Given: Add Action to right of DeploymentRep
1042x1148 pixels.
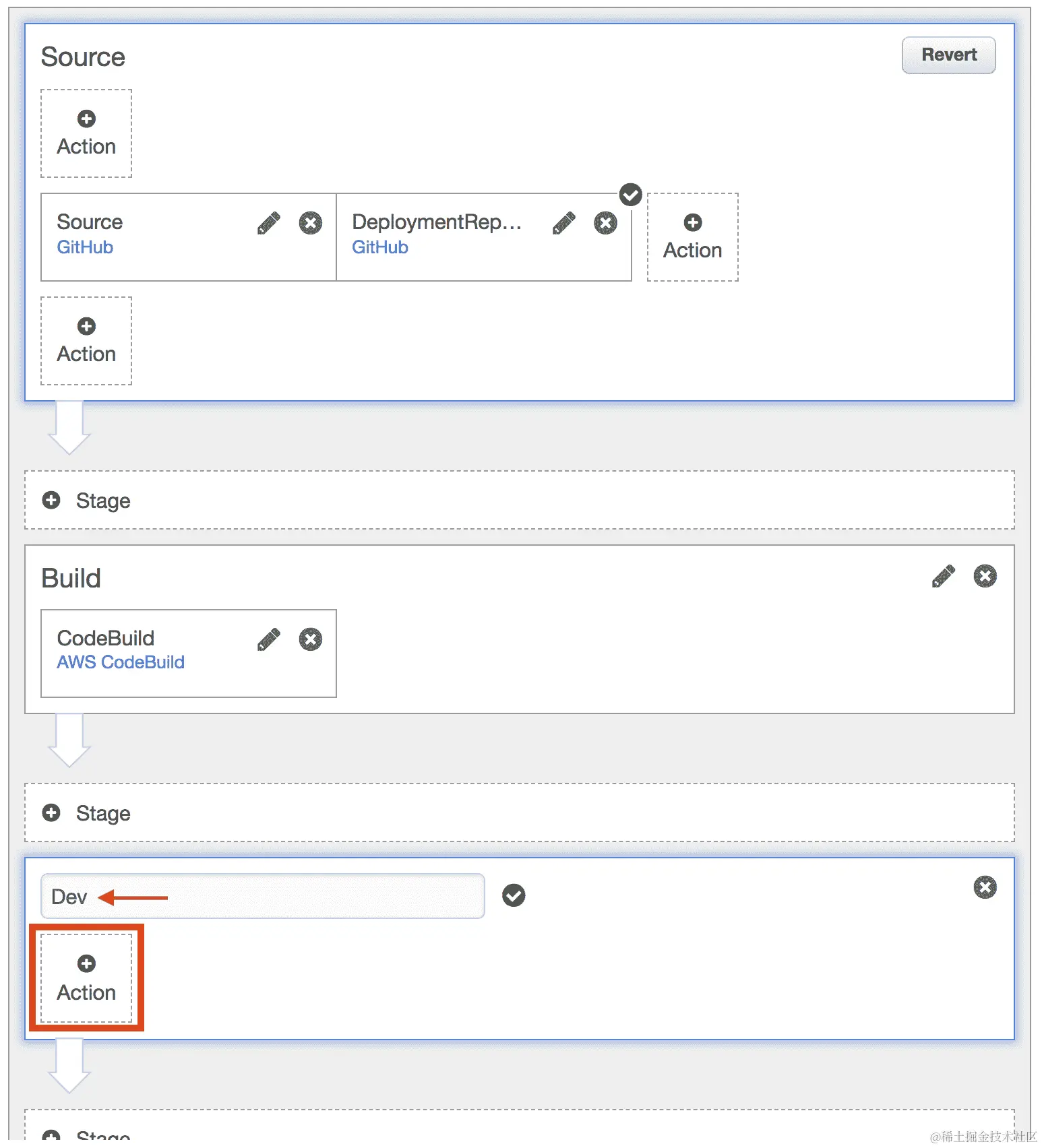Looking at the screenshot, I should 692,237.
